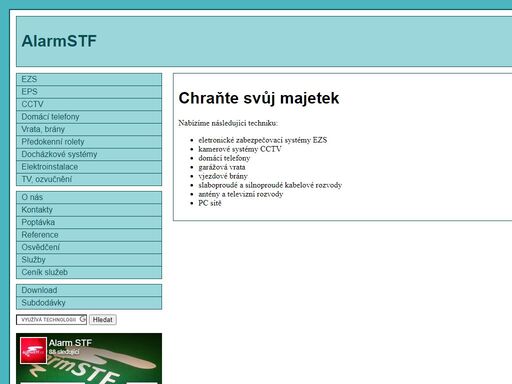Select Domácí telefony in sidebar

pos(89,117)
